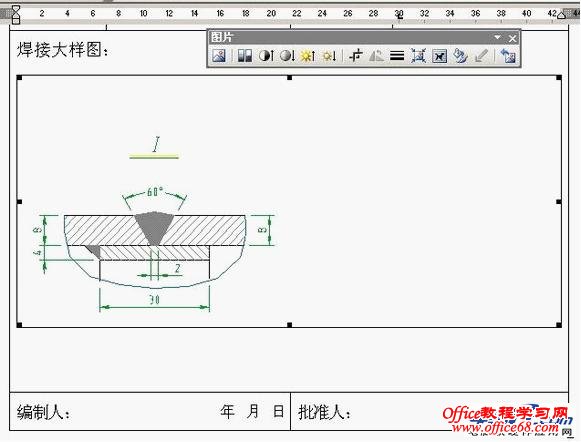The width and height of the screenshot is (581, 442).
Task: Click ruler mark 20
Action: pos(271,13)
